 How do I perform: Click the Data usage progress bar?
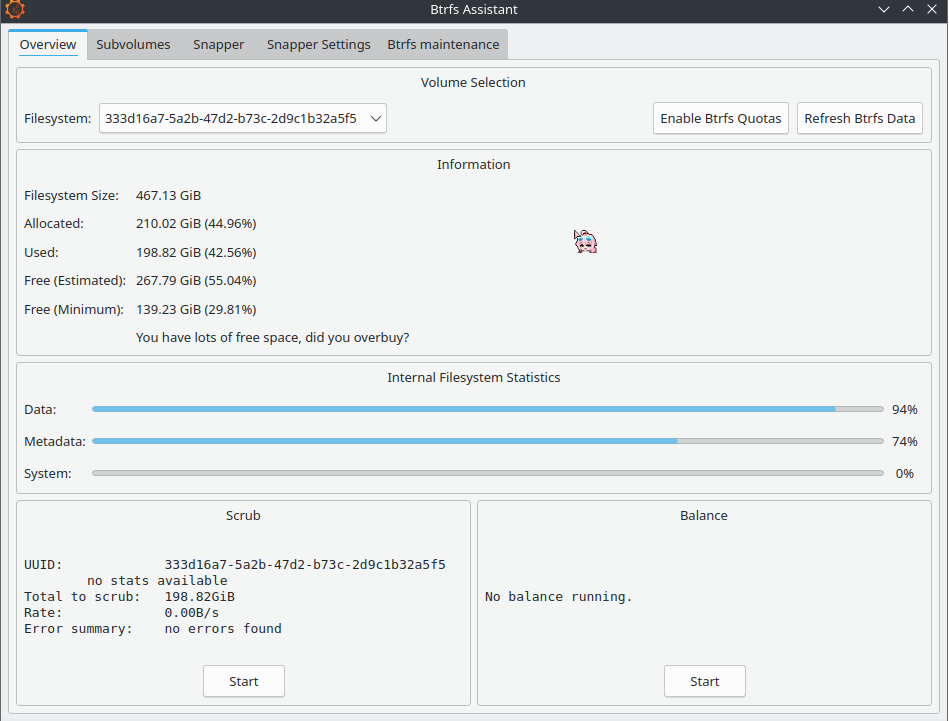pyautogui.click(x=487, y=409)
